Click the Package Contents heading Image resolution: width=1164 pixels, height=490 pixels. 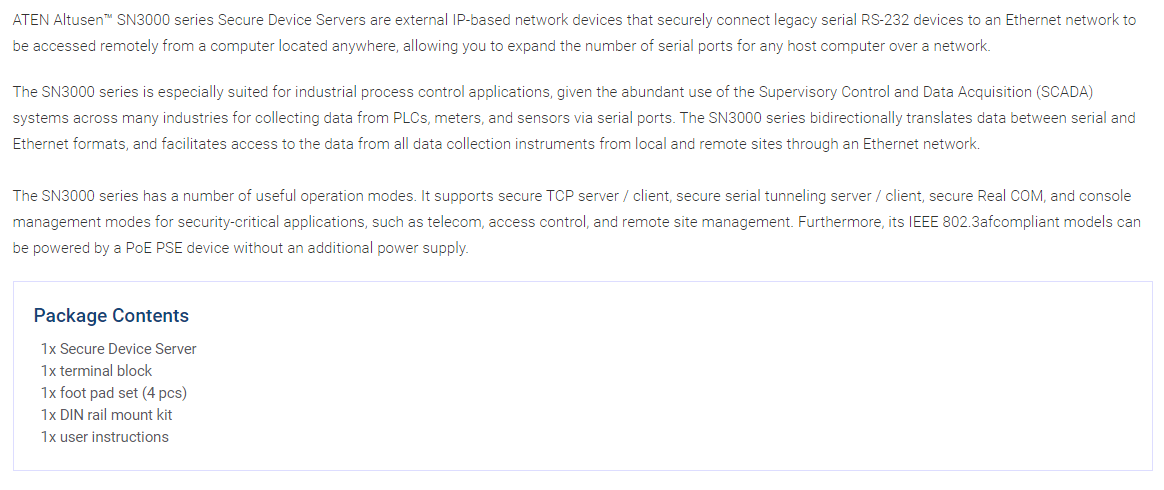point(111,316)
